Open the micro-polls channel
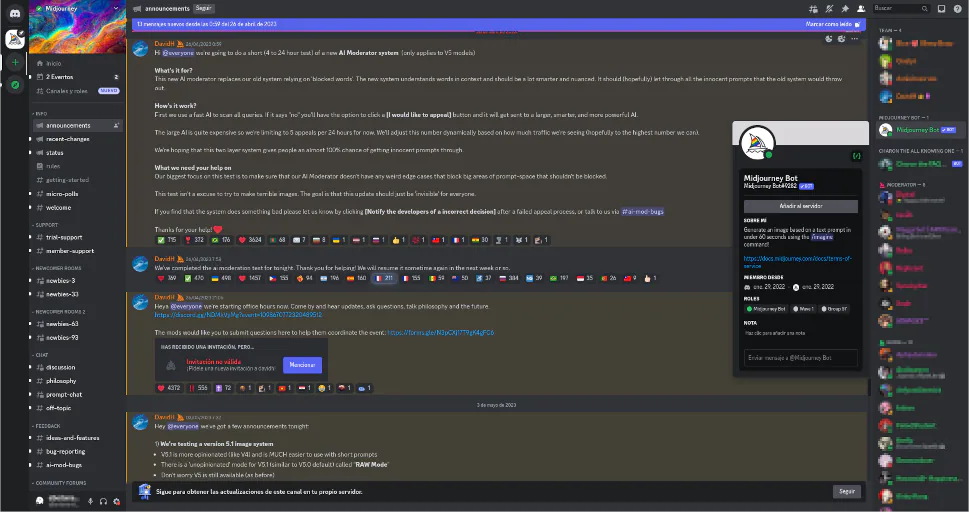 77,194
